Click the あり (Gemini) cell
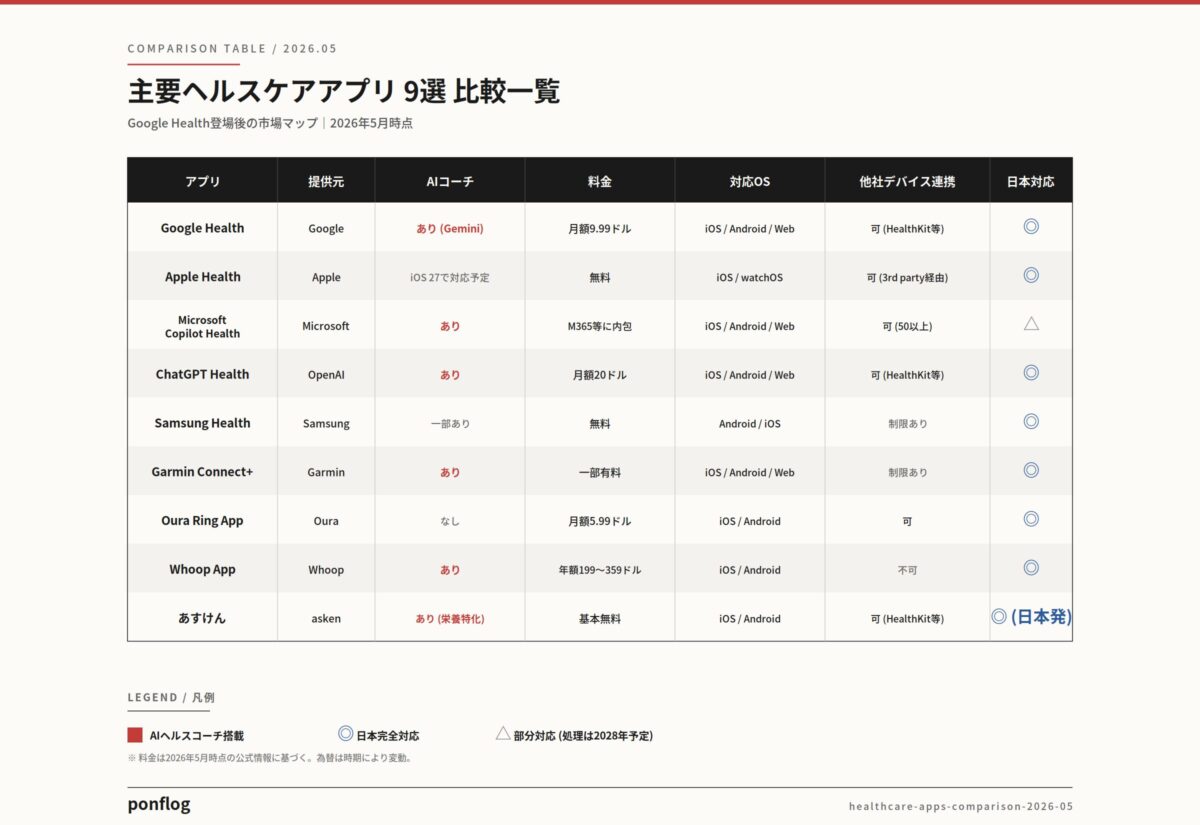 point(450,228)
